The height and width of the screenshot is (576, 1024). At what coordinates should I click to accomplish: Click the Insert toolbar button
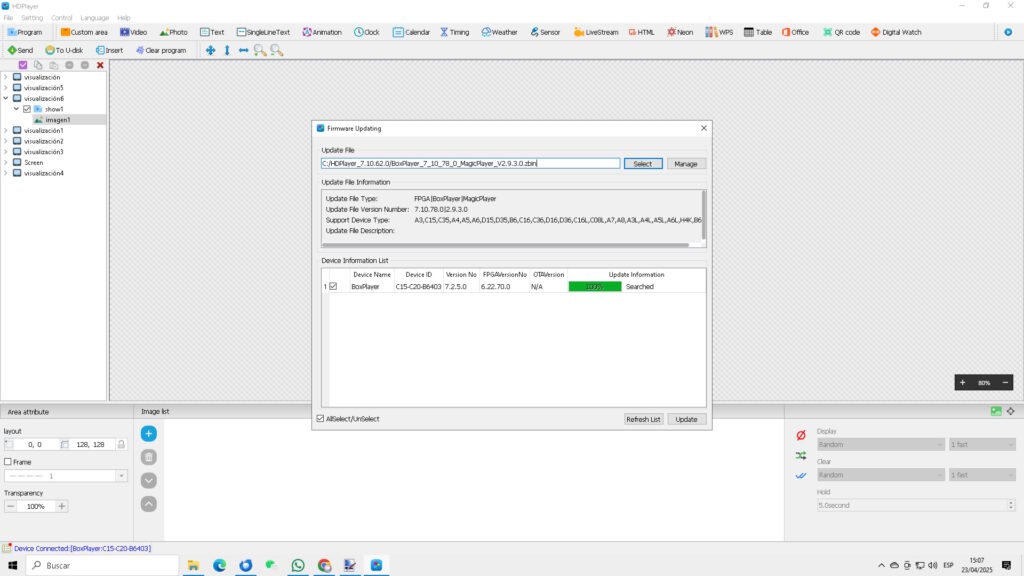[x=109, y=50]
